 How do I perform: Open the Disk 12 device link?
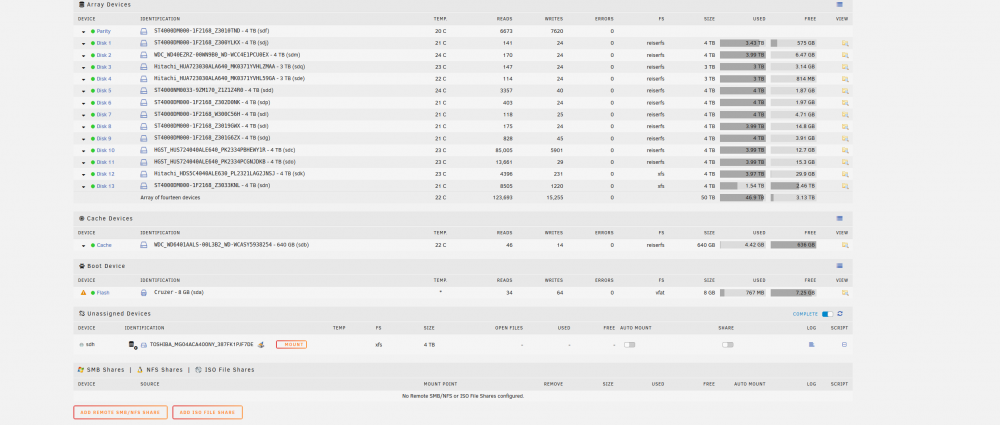click(106, 174)
